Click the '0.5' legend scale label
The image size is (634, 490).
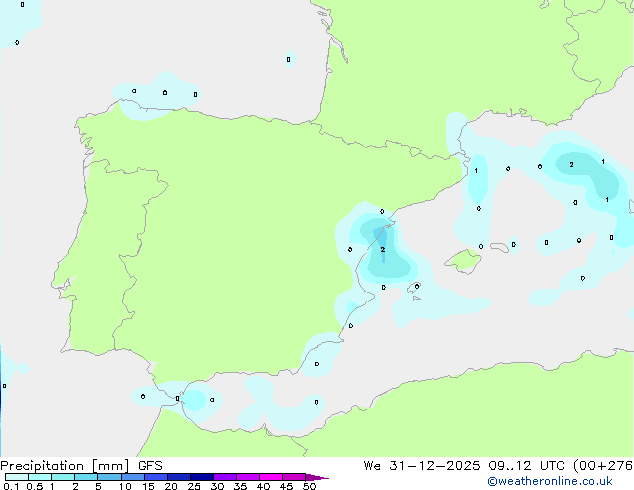35,486
